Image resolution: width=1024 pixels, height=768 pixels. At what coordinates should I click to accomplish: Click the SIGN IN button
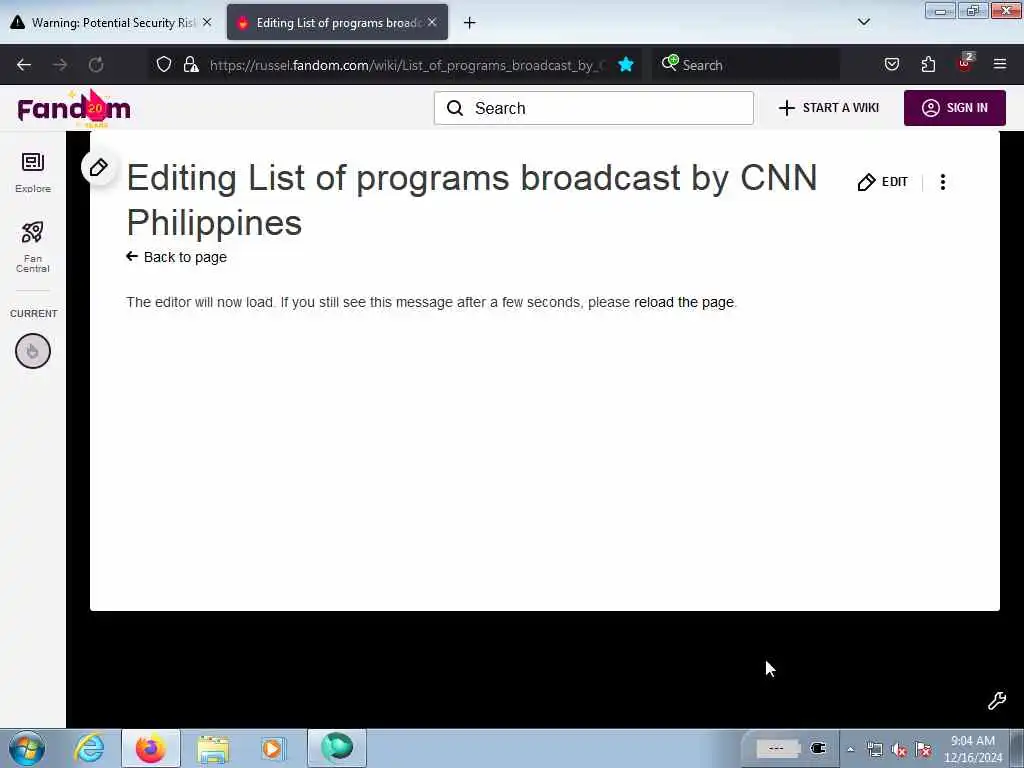pos(954,108)
